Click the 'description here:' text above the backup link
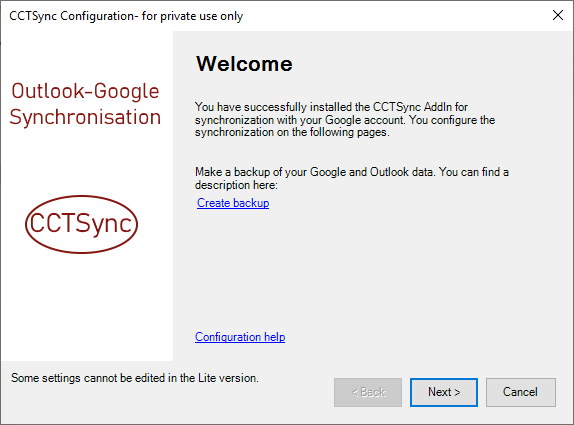This screenshot has height=425, width=574. (x=236, y=185)
